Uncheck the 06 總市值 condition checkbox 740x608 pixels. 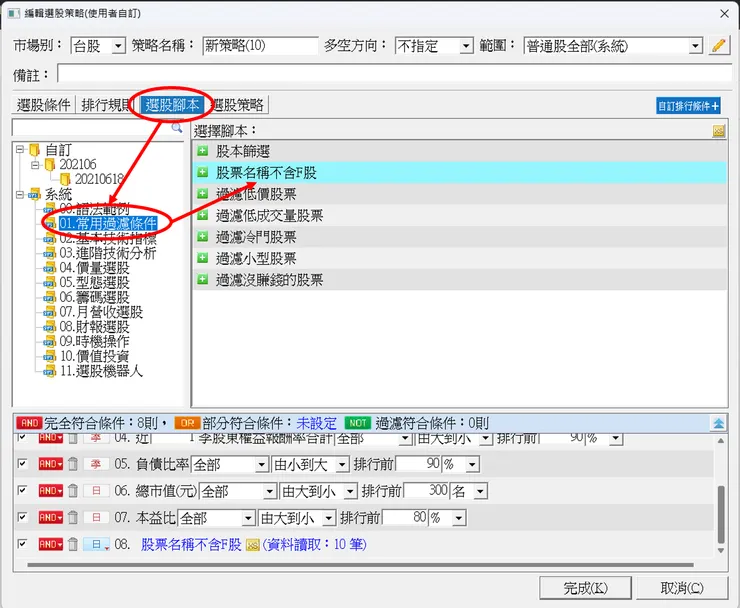[x=22, y=490]
